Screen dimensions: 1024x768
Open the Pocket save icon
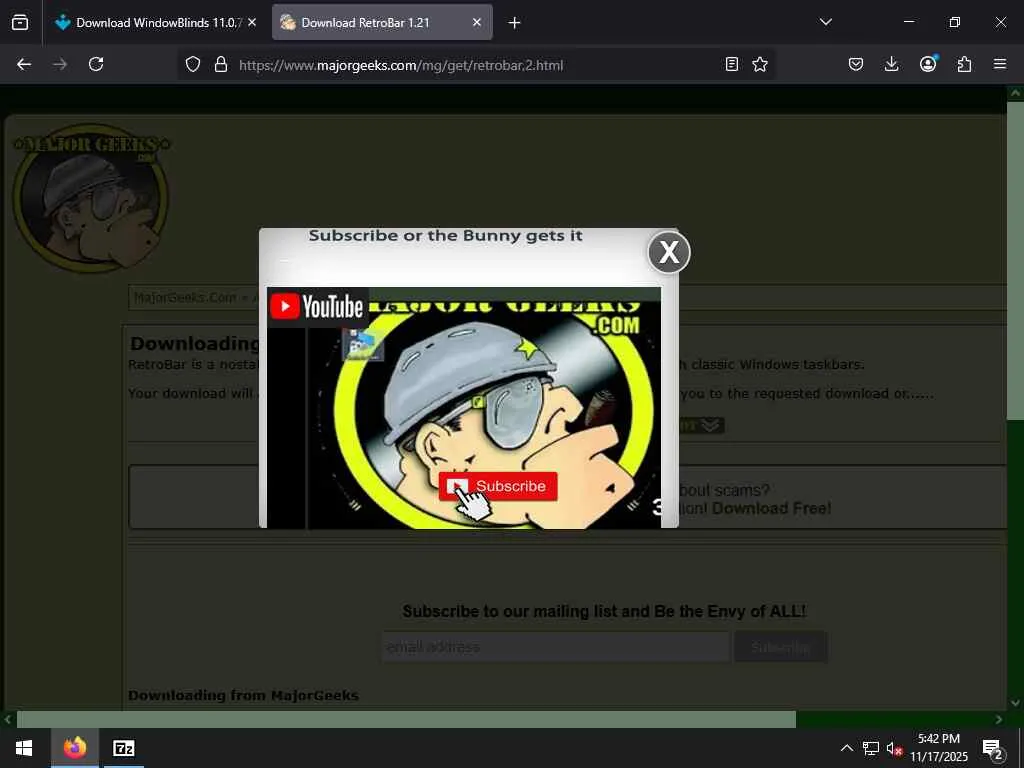click(x=856, y=64)
